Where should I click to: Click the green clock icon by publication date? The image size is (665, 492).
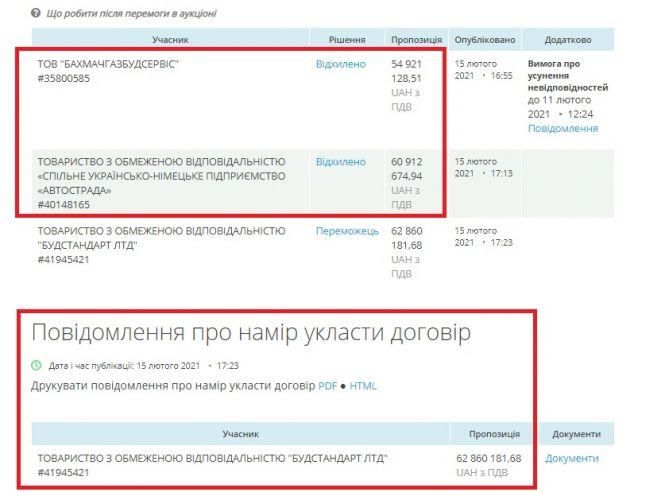click(36, 365)
